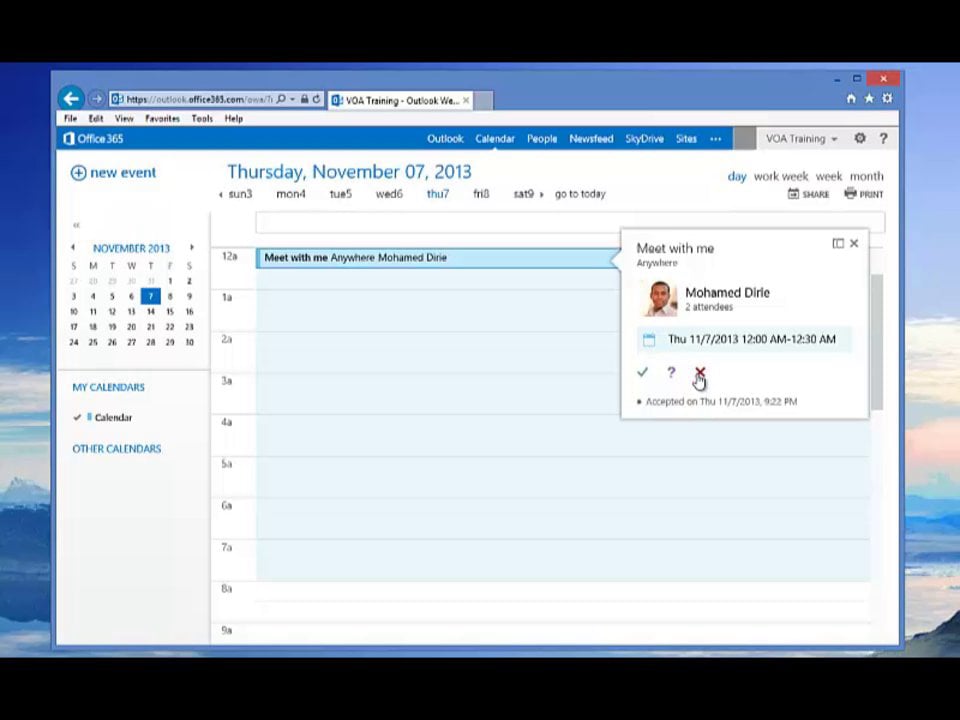Click the browser URL address field
960x720 pixels.
(x=199, y=99)
